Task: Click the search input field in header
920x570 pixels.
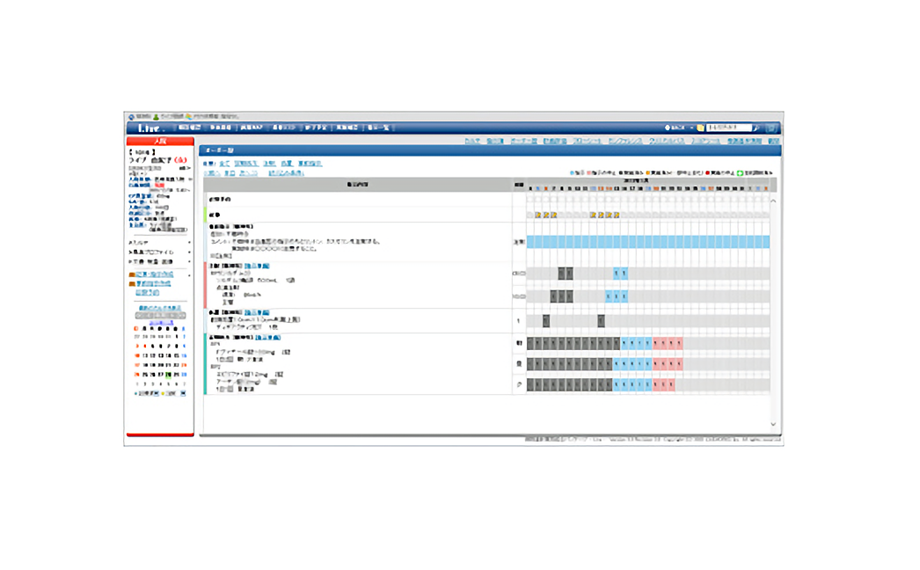Action: 728,128
